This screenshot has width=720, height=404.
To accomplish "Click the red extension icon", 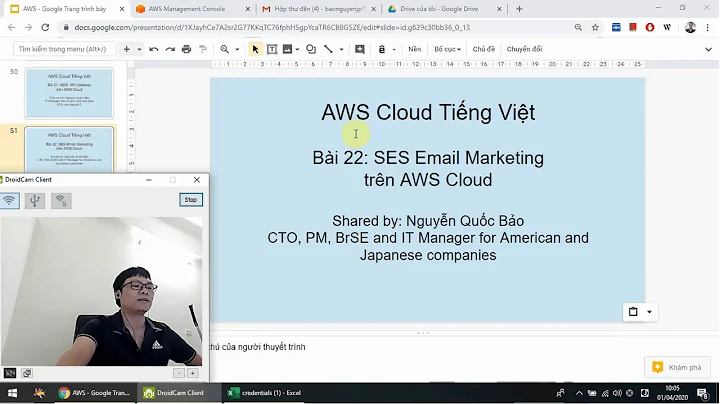I will [633, 28].
